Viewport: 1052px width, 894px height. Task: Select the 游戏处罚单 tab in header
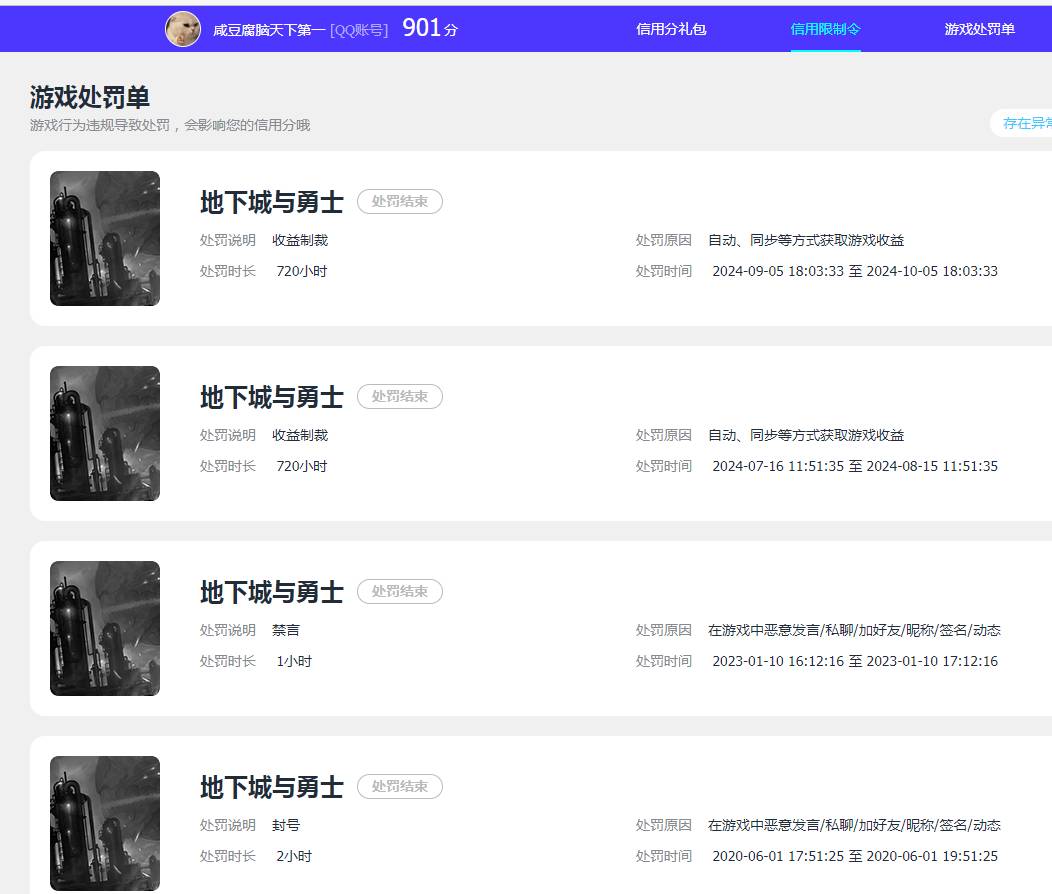(979, 29)
